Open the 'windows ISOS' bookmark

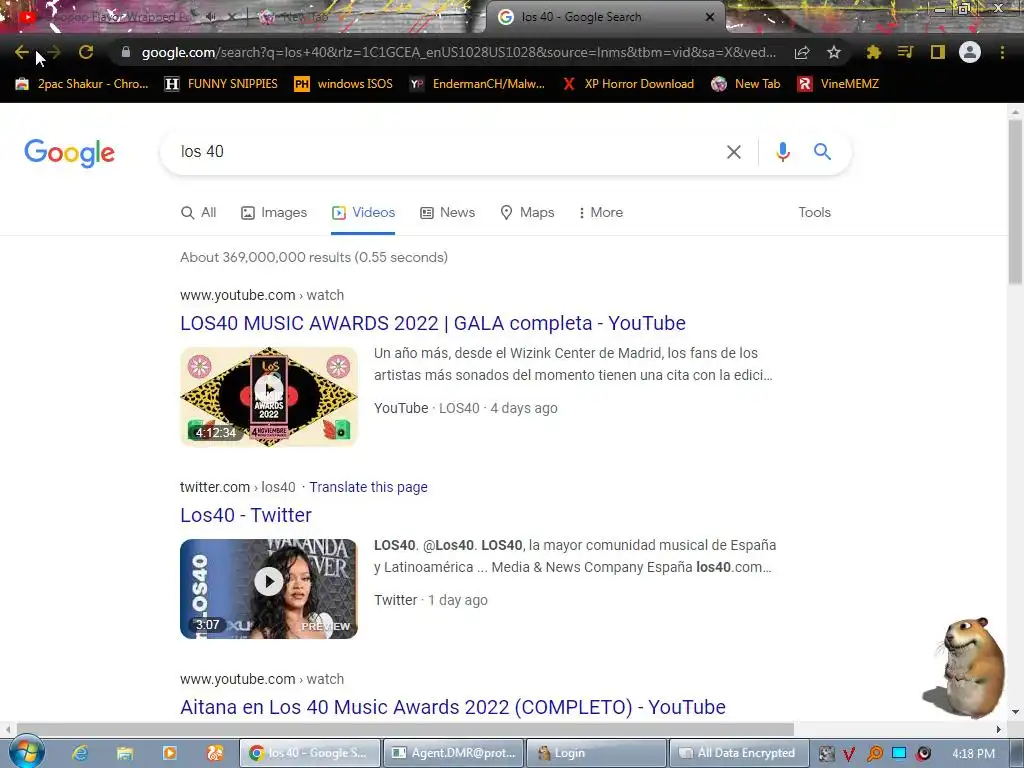(344, 84)
